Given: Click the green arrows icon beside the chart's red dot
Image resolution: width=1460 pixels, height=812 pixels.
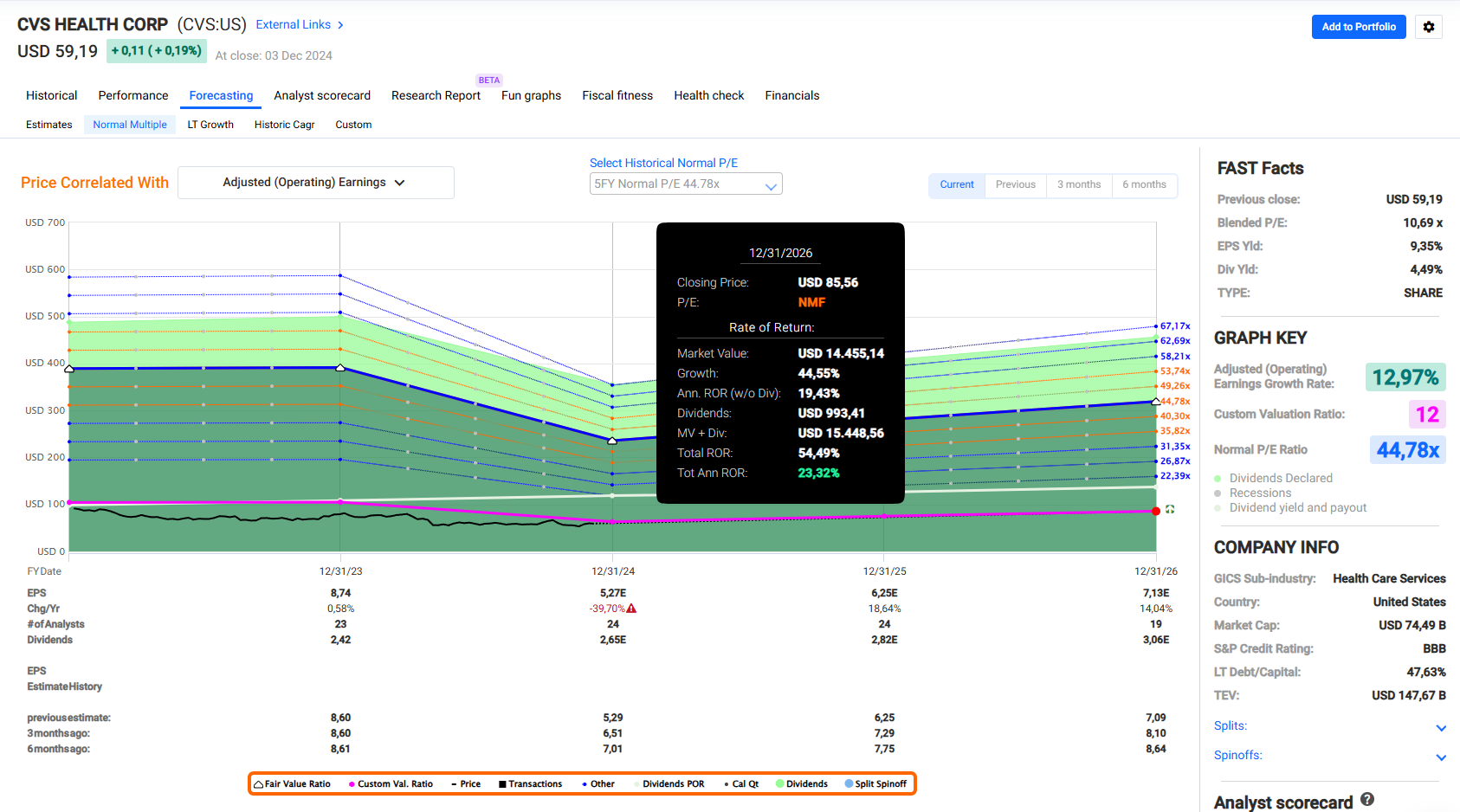Looking at the screenshot, I should point(1170,510).
